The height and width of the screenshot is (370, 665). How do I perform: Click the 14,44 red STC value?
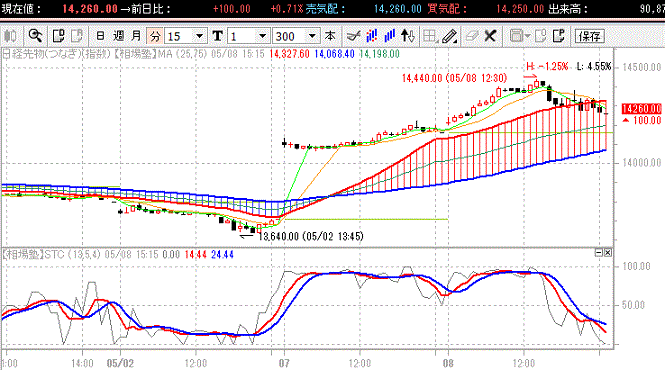coord(196,255)
